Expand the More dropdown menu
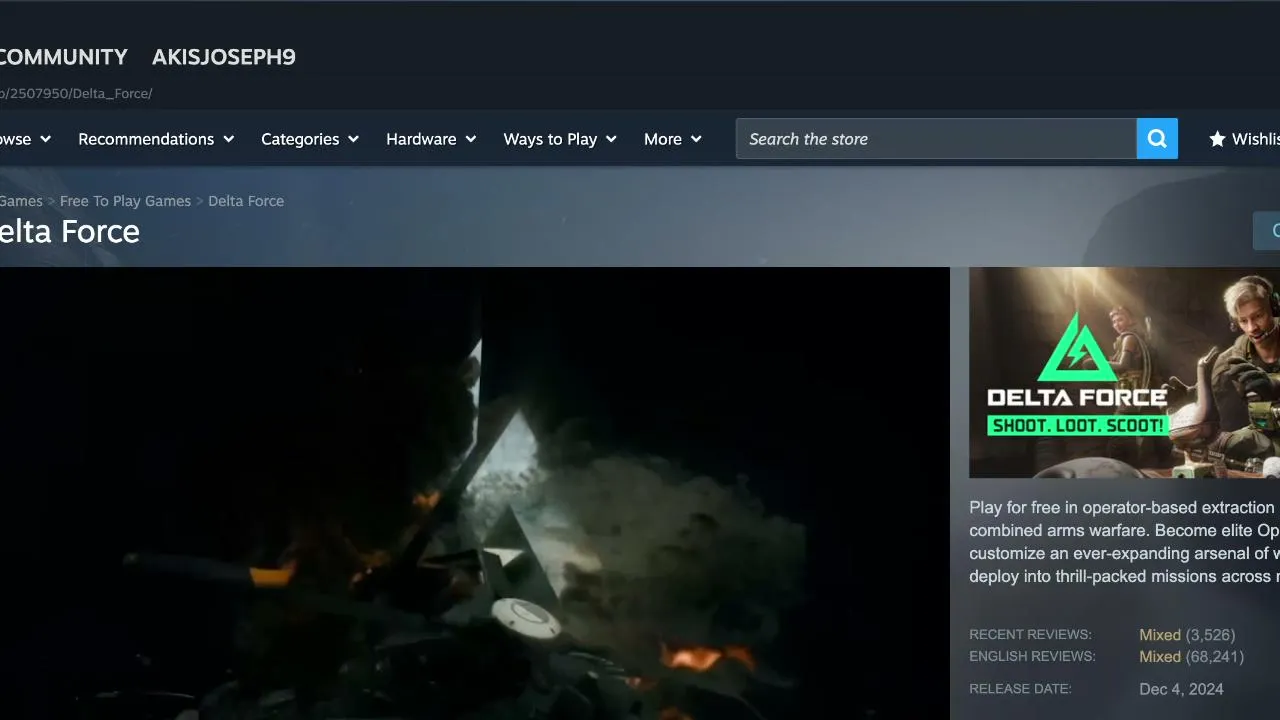This screenshot has width=1280, height=720. (673, 139)
